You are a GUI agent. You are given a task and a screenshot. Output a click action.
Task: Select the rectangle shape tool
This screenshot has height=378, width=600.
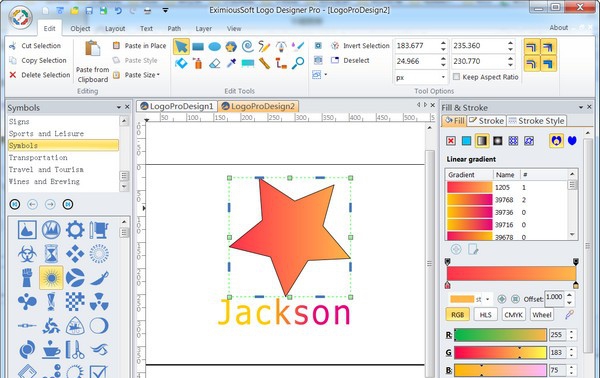tap(198, 47)
